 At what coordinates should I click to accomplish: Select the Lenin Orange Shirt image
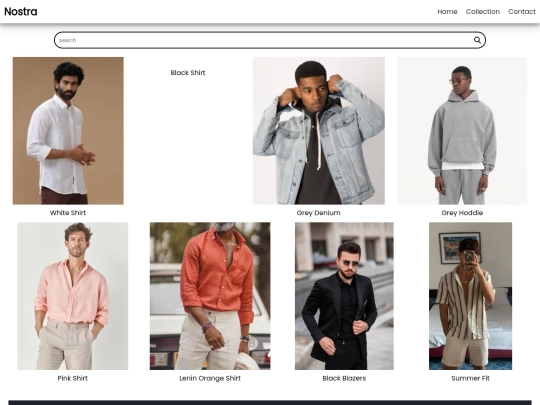tap(210, 296)
